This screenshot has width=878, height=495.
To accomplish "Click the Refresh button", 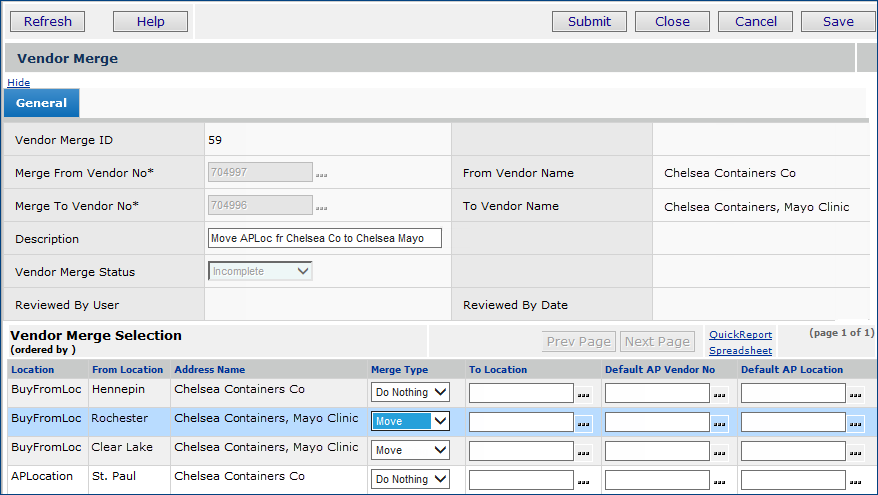I will (x=47, y=21).
